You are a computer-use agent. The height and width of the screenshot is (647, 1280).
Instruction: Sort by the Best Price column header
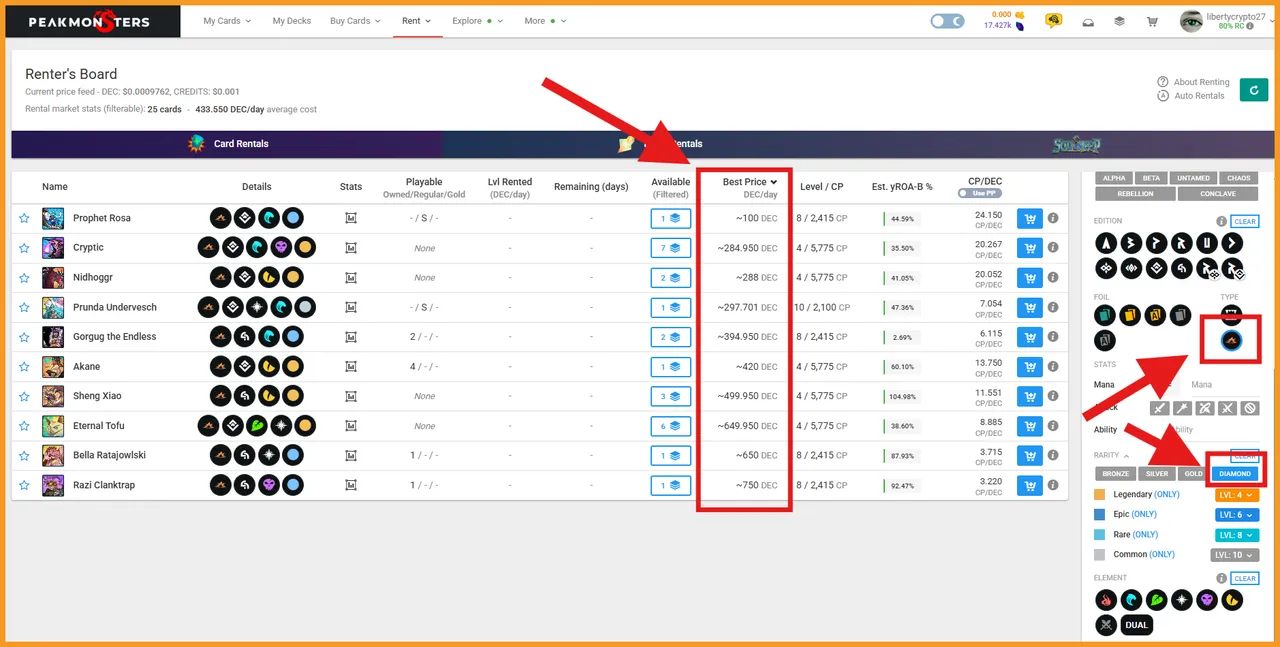pos(749,182)
